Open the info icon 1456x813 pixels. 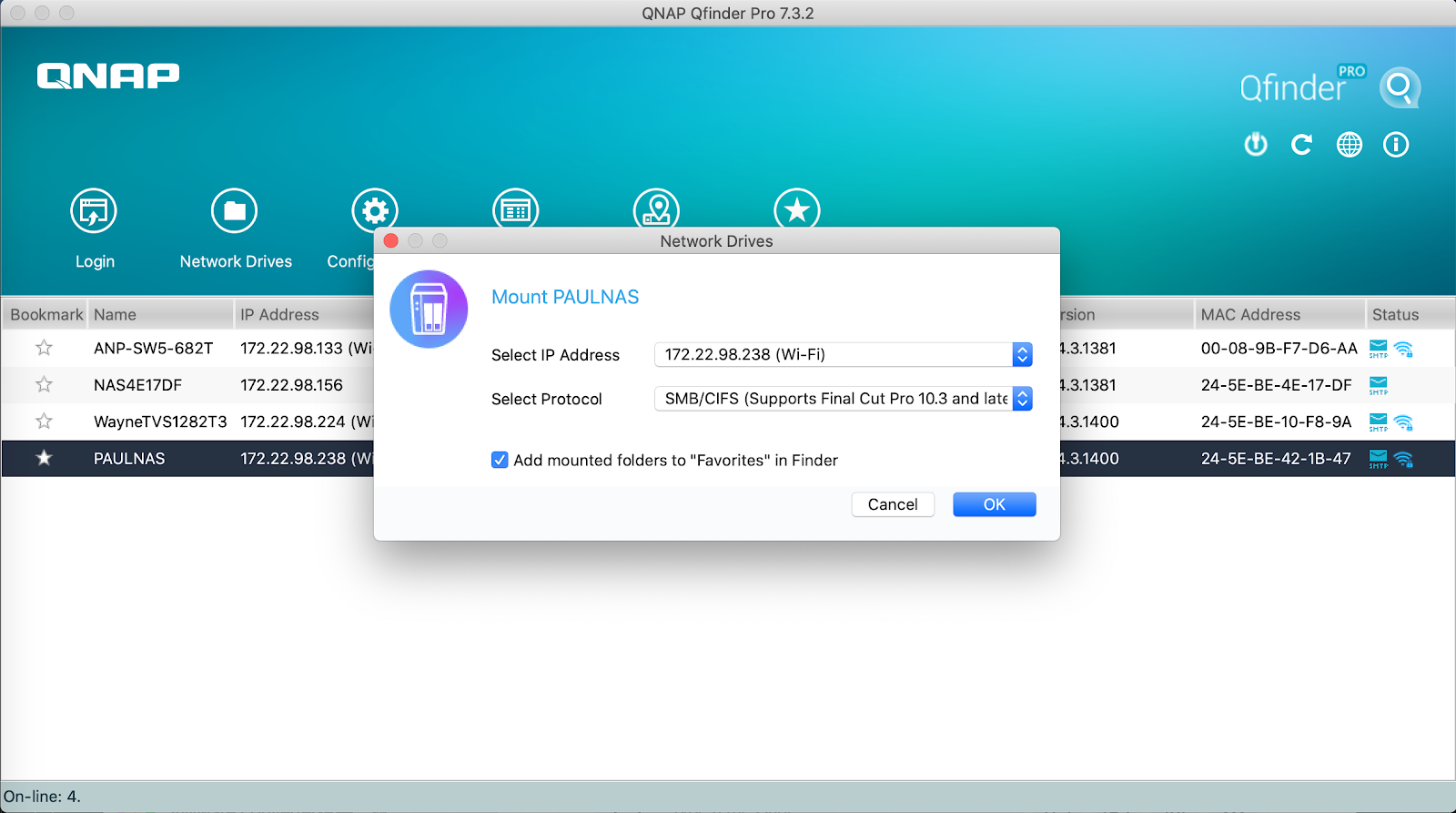point(1396,144)
